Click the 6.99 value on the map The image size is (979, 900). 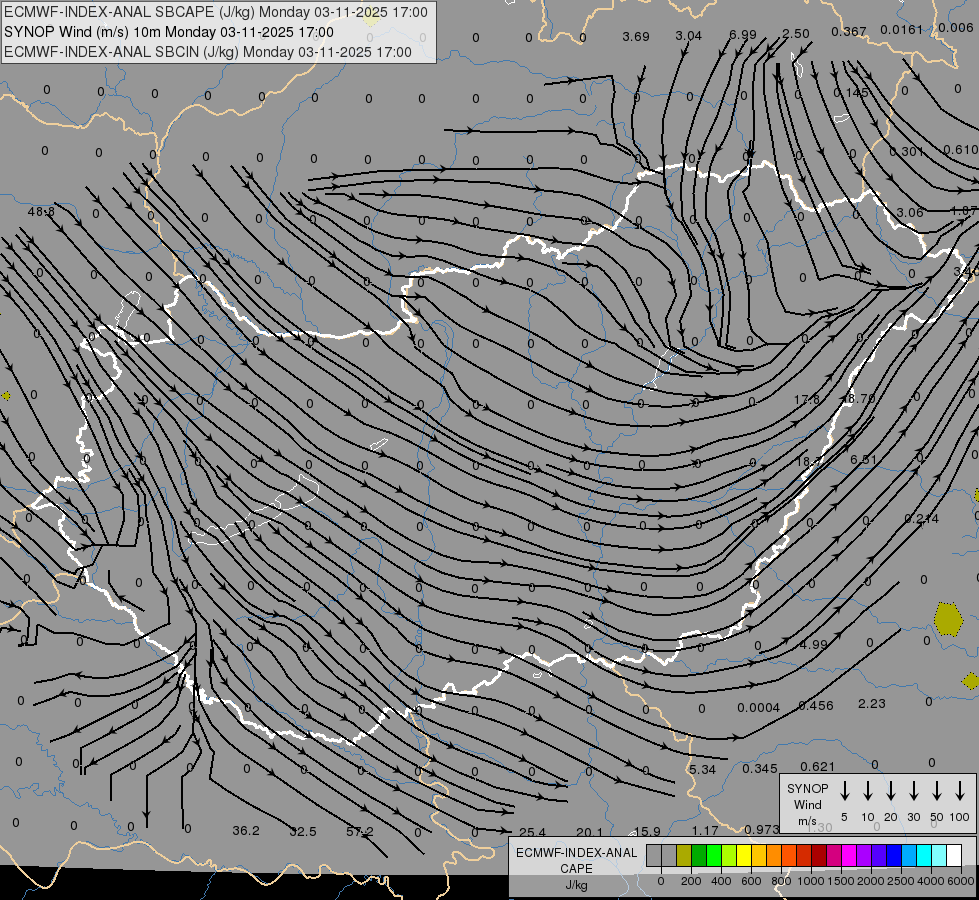tap(743, 35)
